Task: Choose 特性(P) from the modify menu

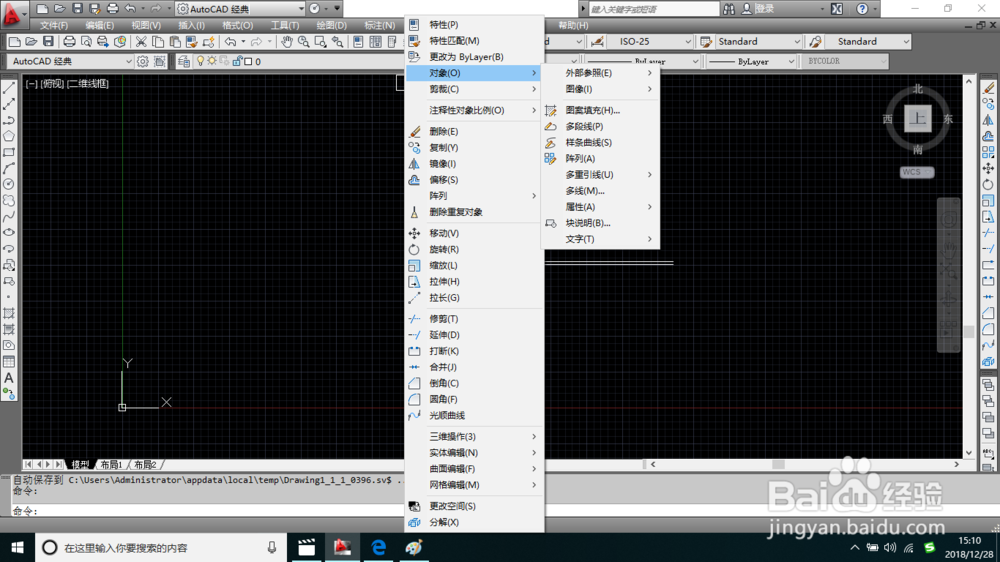Action: pos(474,24)
